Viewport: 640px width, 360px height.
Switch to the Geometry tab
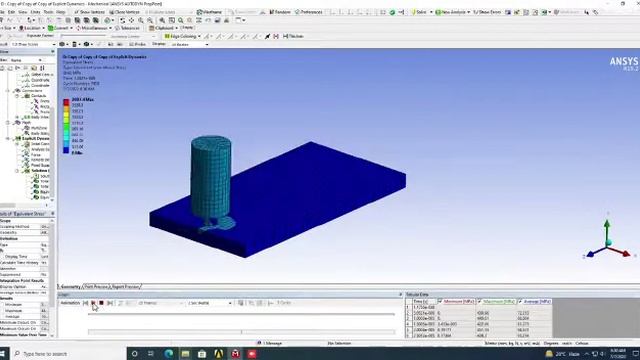point(70,287)
